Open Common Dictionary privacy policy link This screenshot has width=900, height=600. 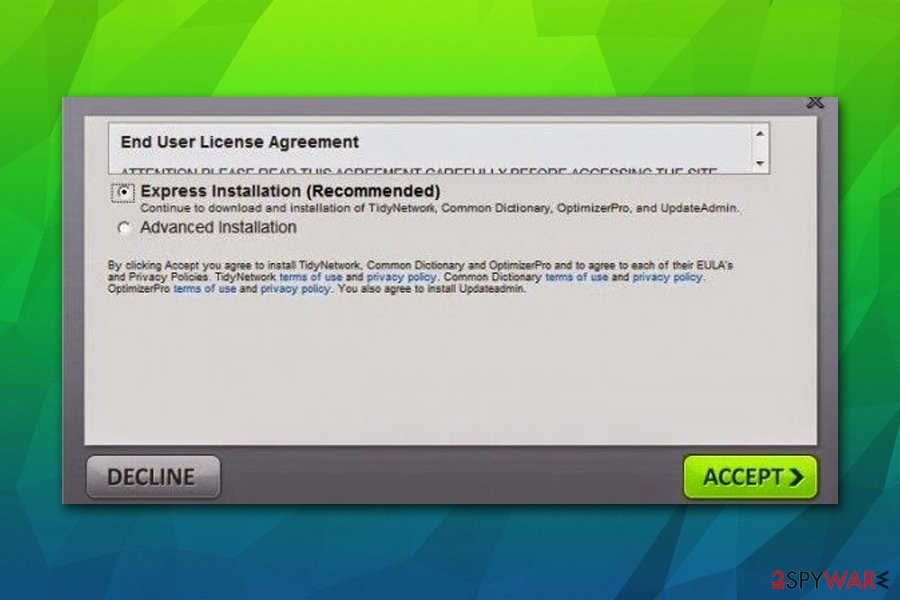coord(667,277)
